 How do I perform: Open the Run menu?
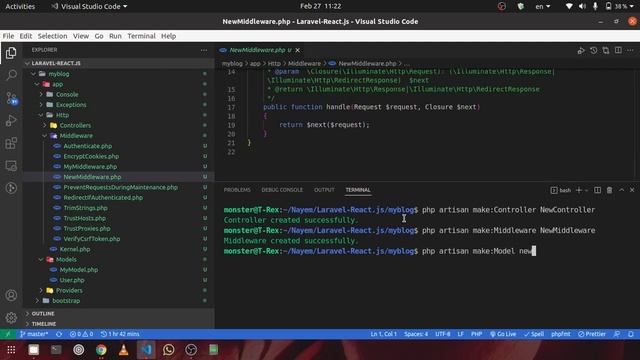point(115,36)
